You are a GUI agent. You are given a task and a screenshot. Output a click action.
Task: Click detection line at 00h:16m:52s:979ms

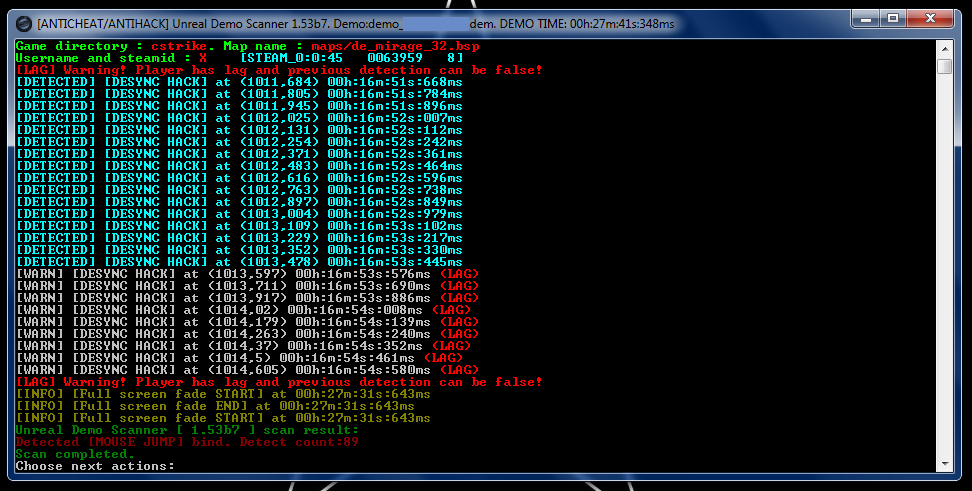point(239,214)
